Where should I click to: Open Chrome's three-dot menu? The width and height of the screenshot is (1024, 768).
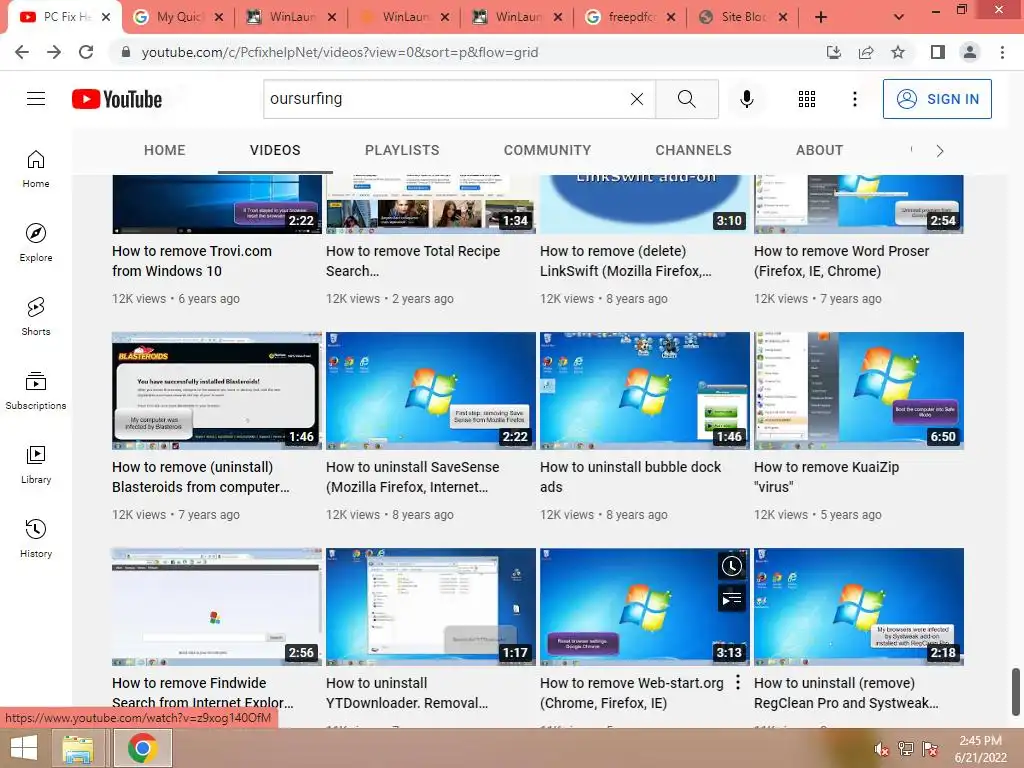[x=1002, y=52]
